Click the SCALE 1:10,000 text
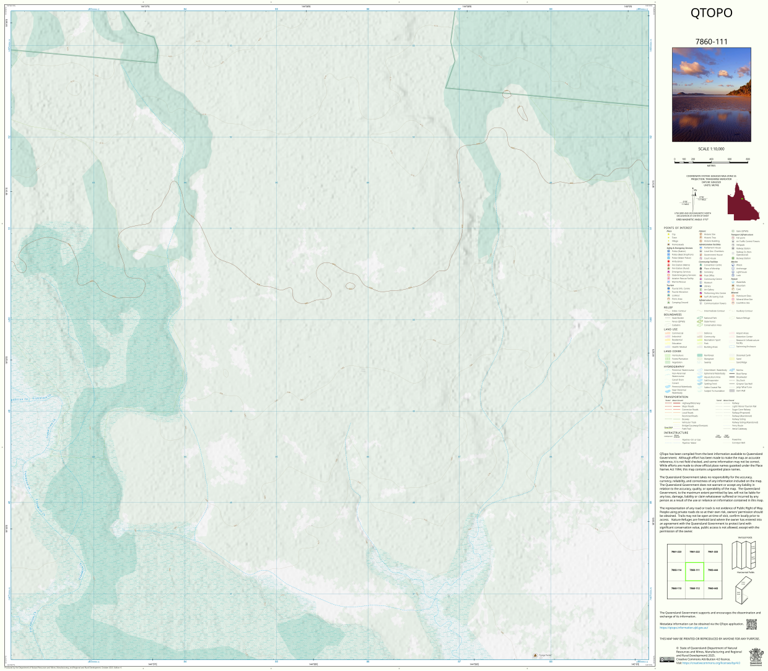 (711, 149)
